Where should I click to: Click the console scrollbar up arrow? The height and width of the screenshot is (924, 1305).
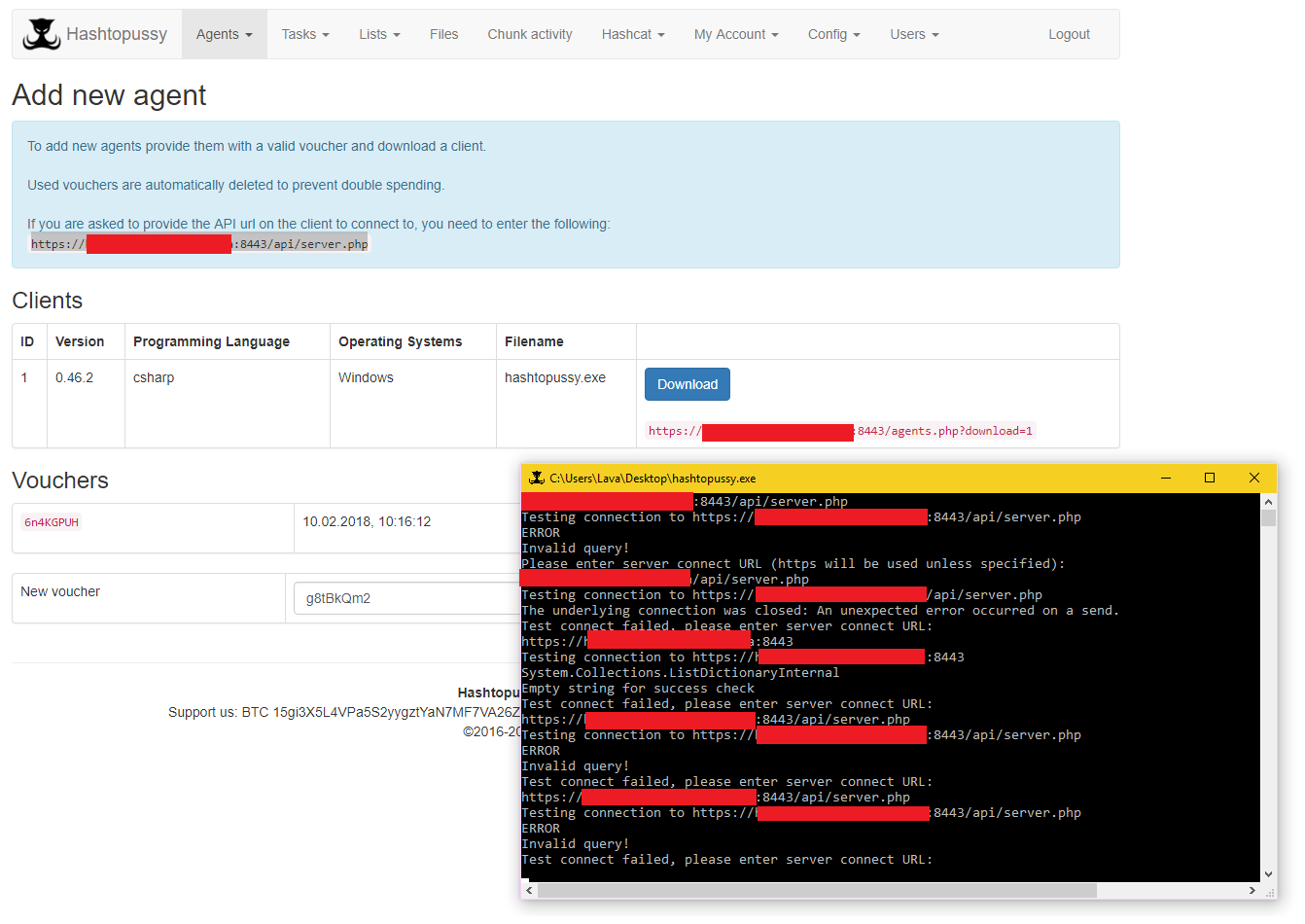[1267, 502]
